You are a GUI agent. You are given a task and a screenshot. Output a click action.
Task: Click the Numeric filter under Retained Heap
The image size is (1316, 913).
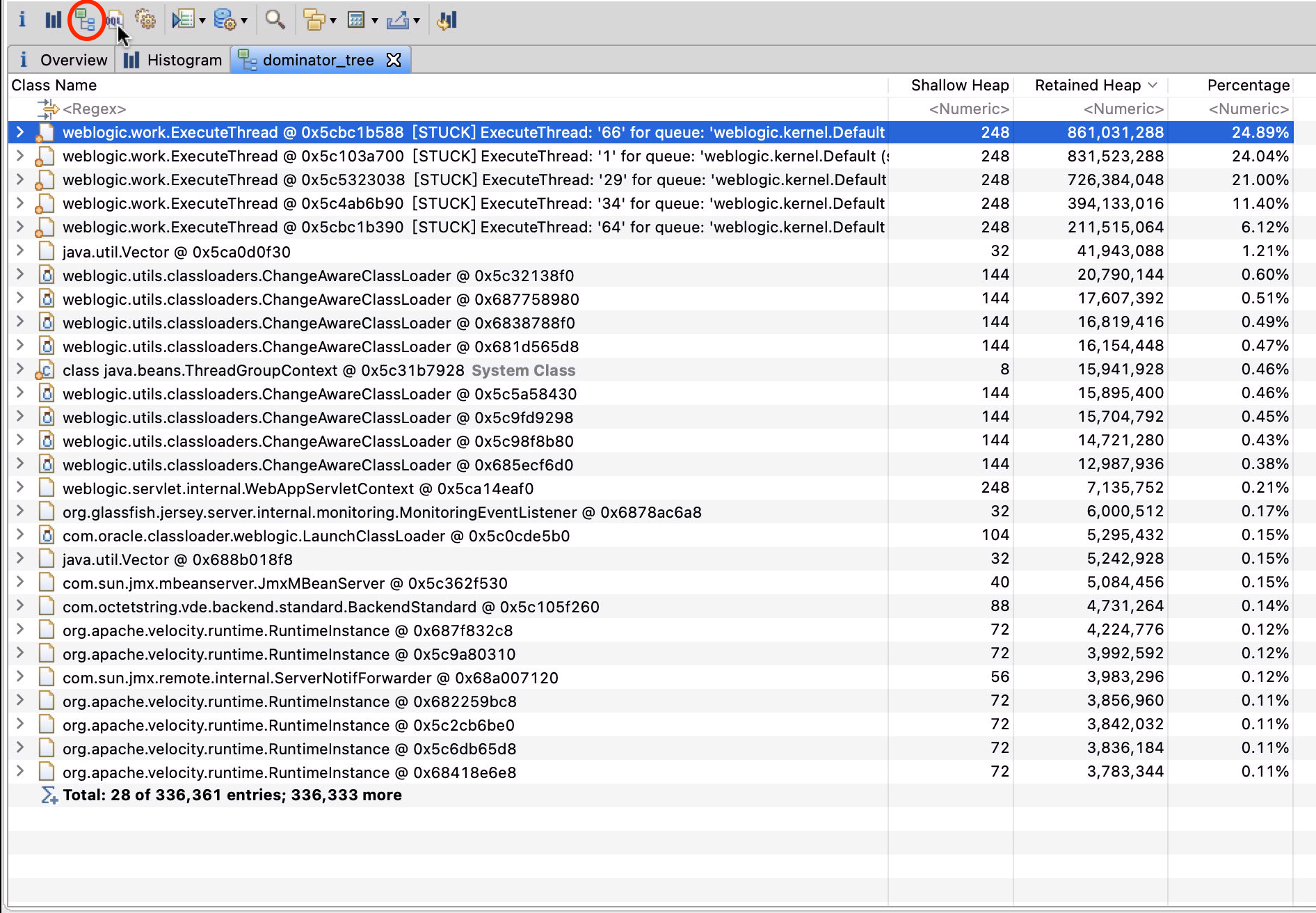coord(1123,109)
